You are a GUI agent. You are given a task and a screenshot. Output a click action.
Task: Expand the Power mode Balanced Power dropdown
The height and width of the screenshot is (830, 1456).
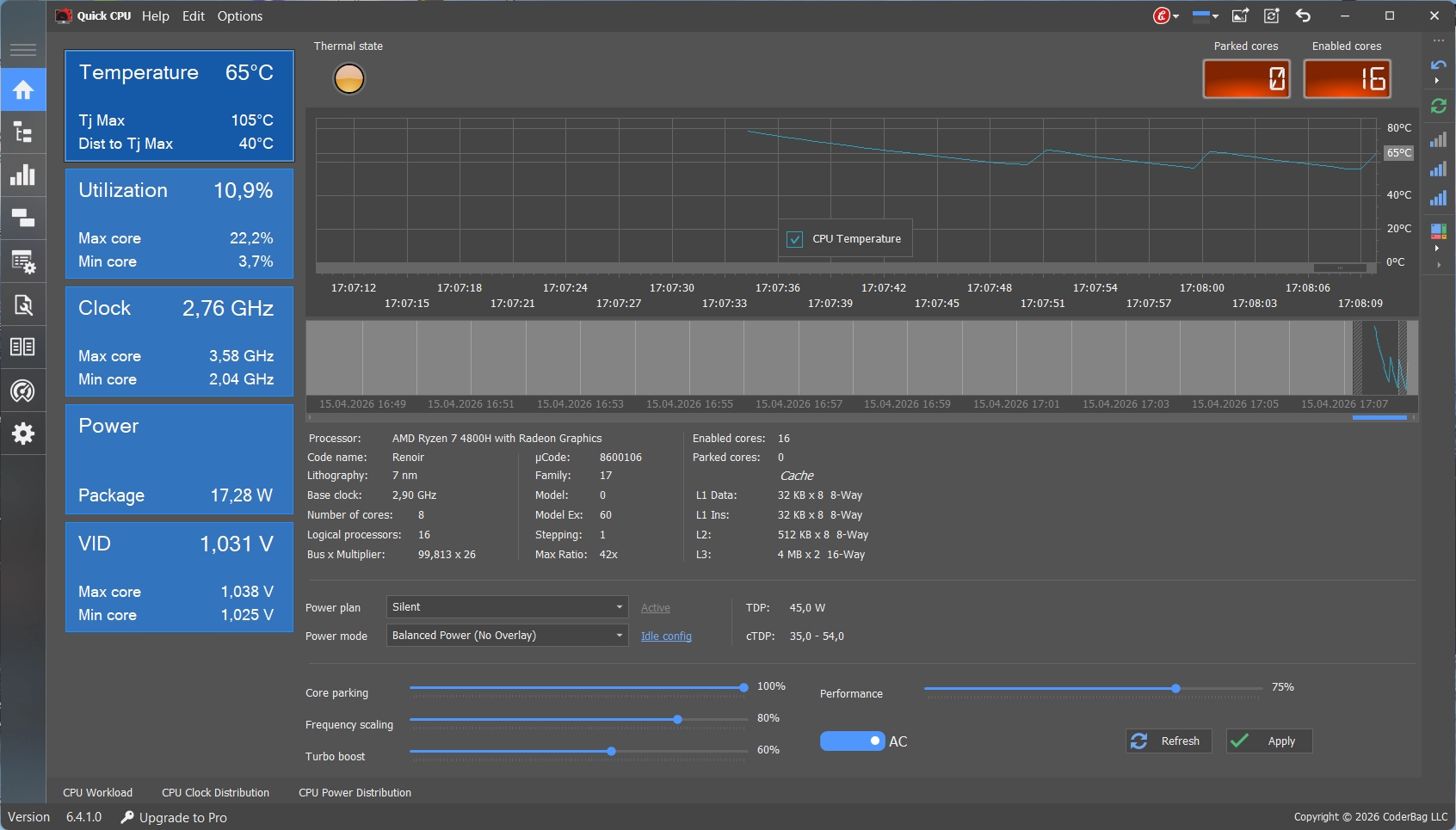coord(507,636)
